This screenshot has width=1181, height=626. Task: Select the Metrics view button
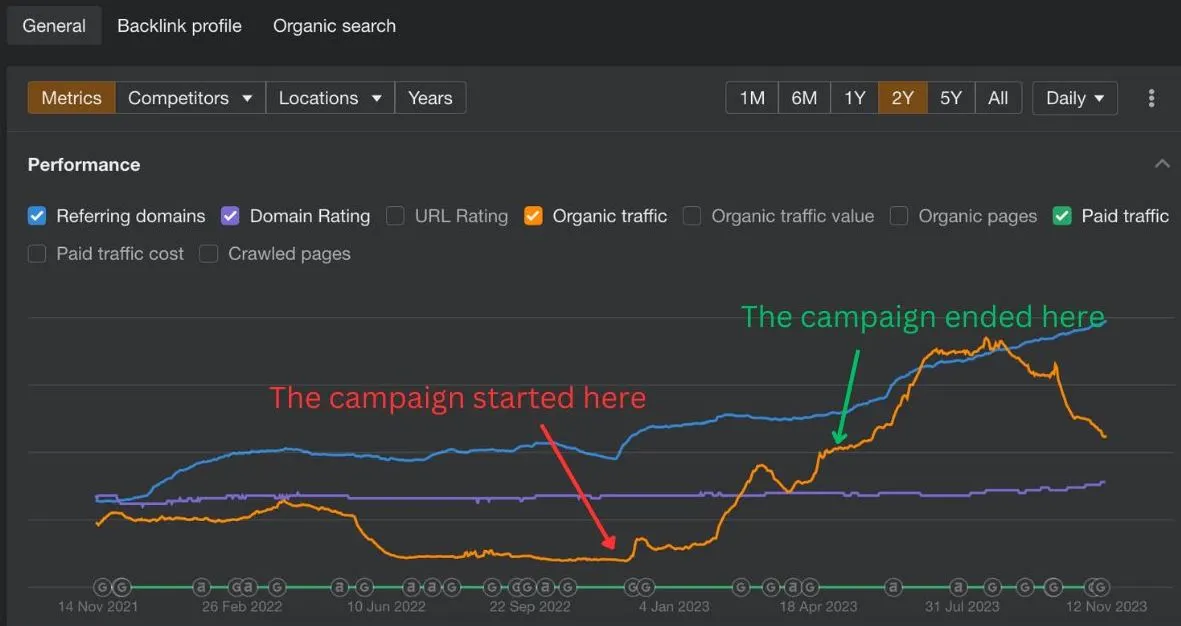(x=72, y=98)
